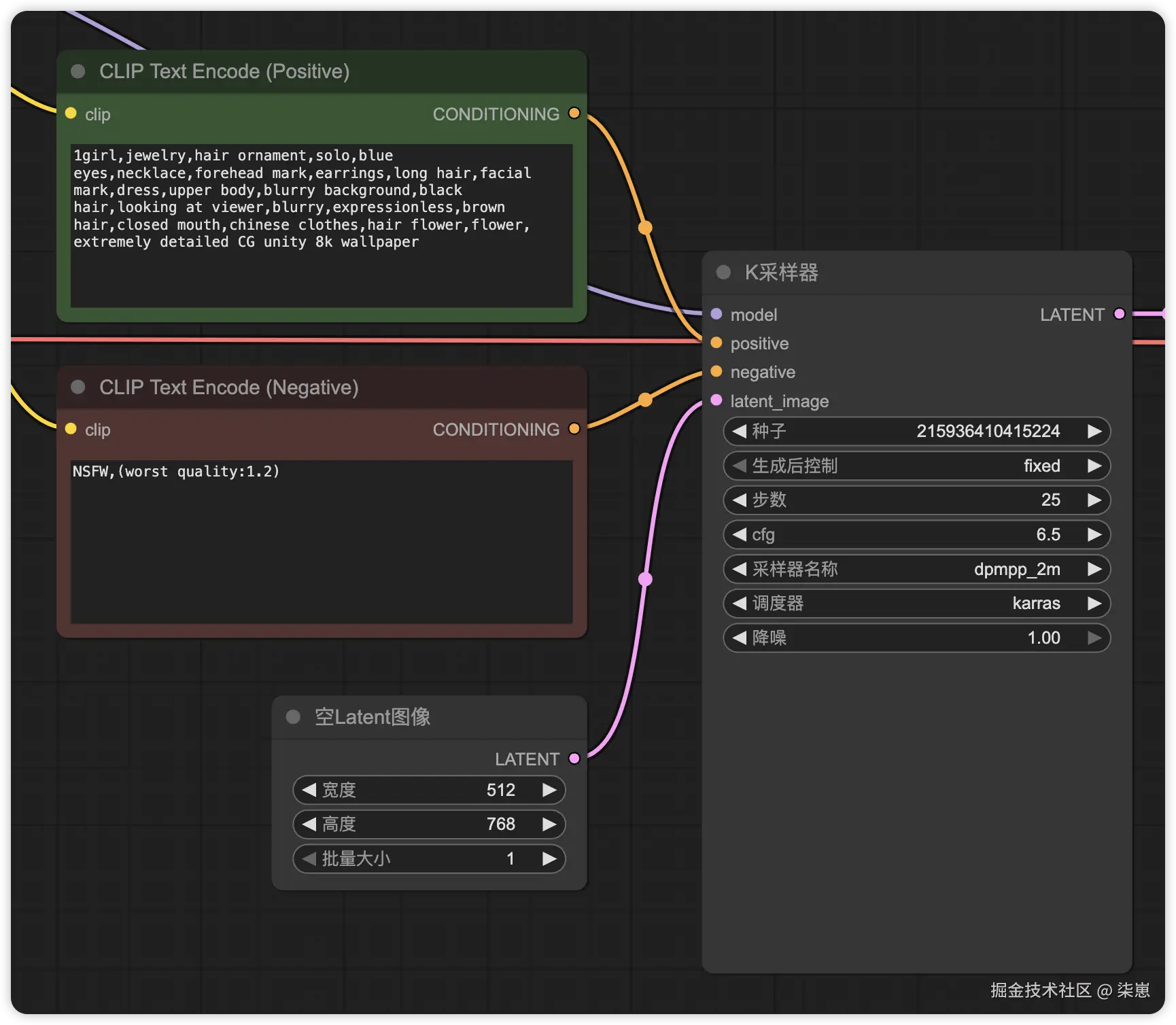The width and height of the screenshot is (1176, 1025).
Task: Increase the 宽度 width value
Action: 549,790
